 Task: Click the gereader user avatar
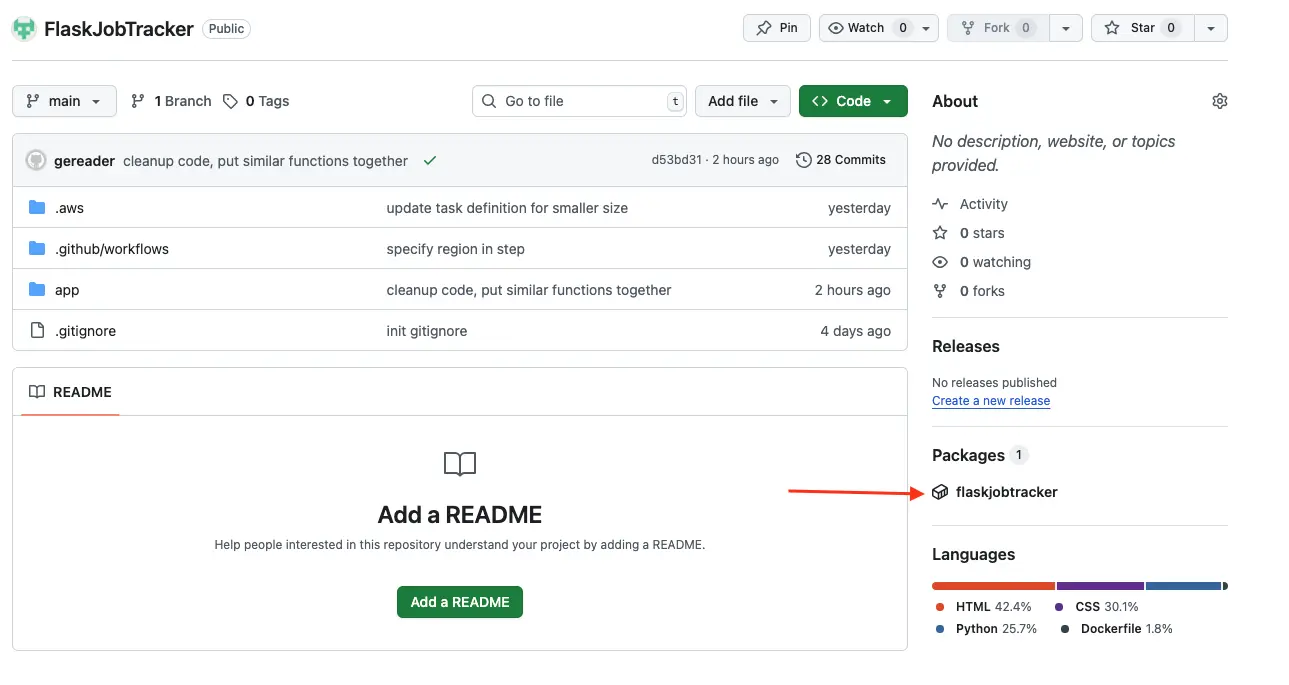pyautogui.click(x=36, y=161)
